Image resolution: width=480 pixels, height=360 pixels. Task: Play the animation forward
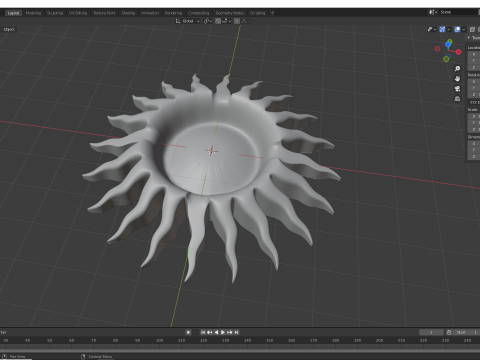click(223, 332)
